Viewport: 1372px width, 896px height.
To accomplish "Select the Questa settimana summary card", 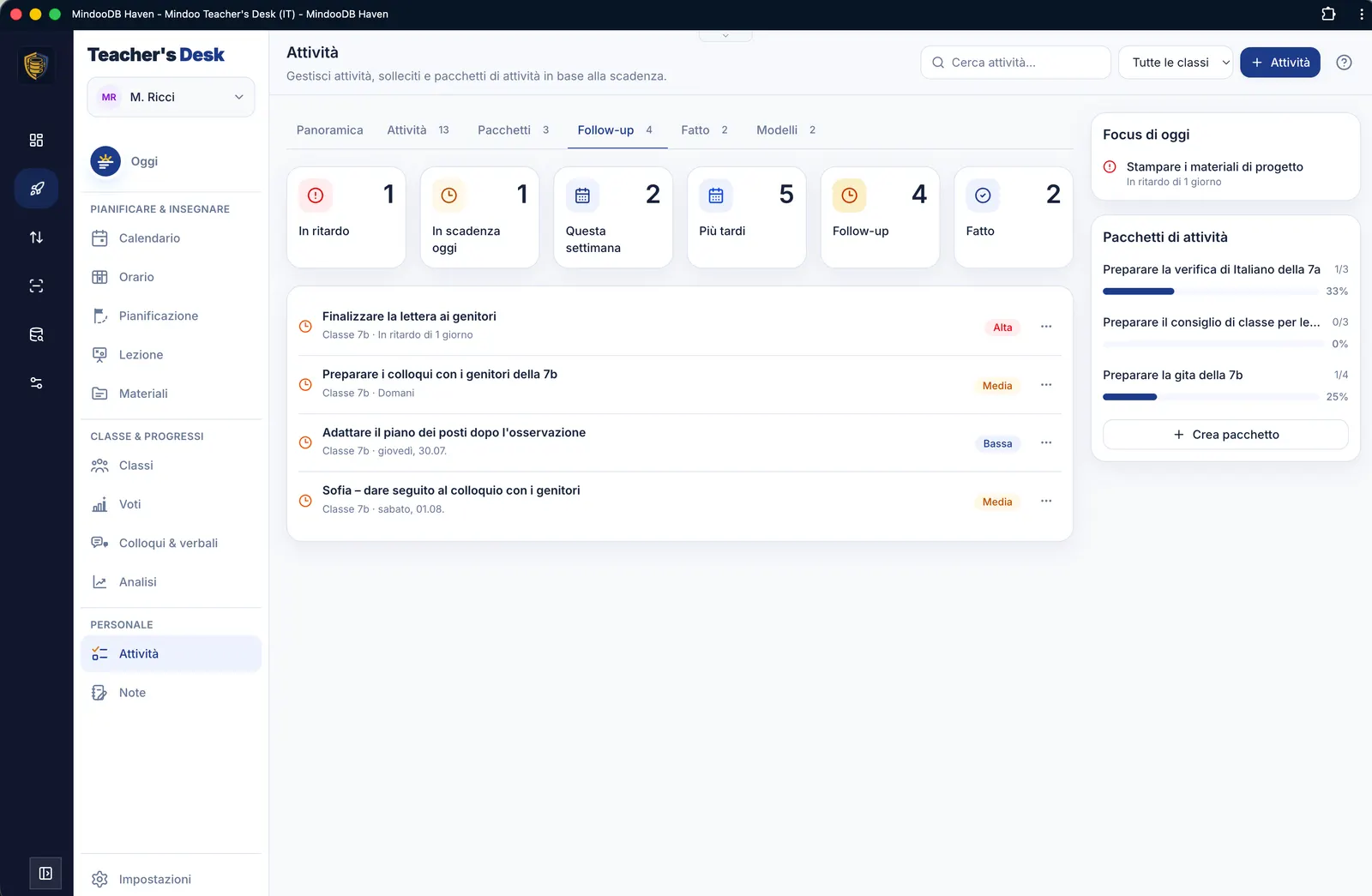I will 613,218.
